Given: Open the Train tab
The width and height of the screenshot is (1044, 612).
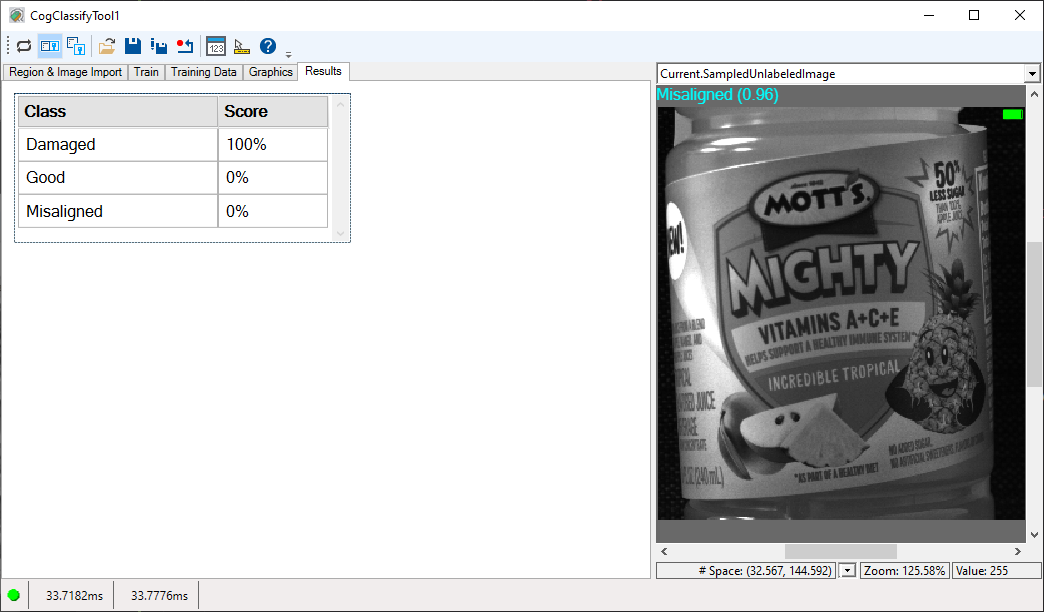Looking at the screenshot, I should coord(146,72).
